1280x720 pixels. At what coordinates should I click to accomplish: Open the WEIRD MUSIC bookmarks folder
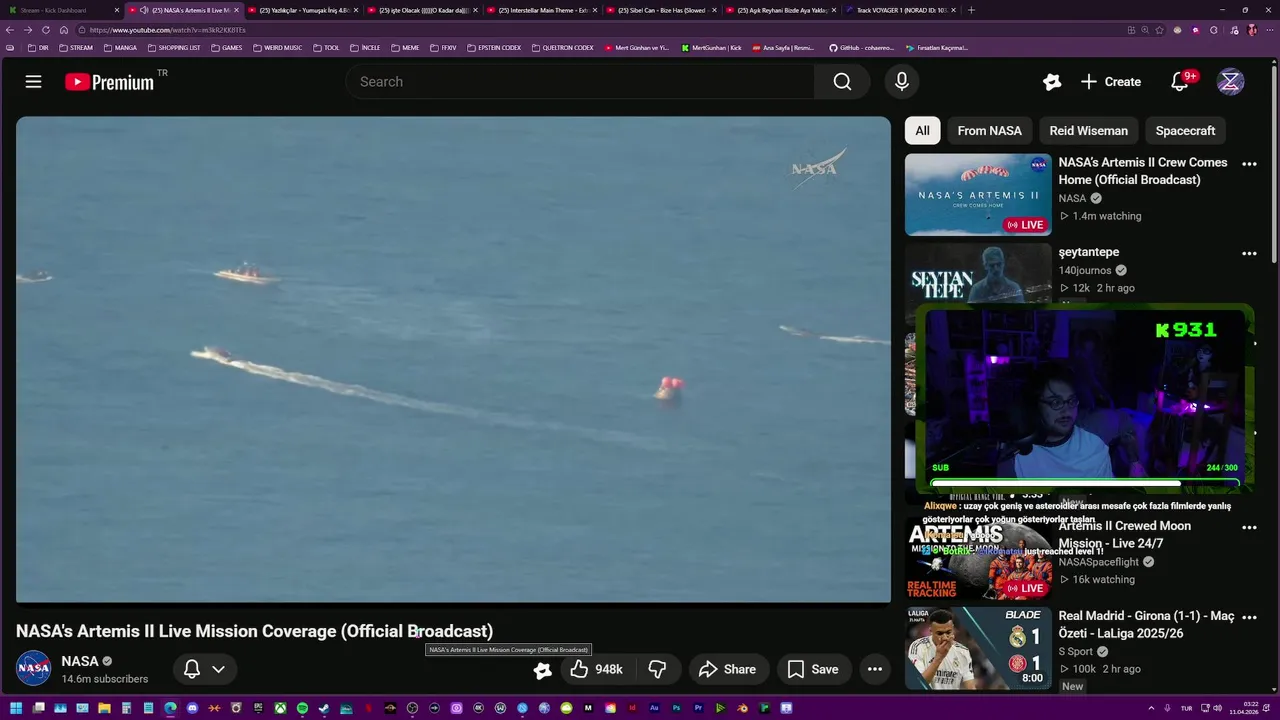tap(277, 48)
